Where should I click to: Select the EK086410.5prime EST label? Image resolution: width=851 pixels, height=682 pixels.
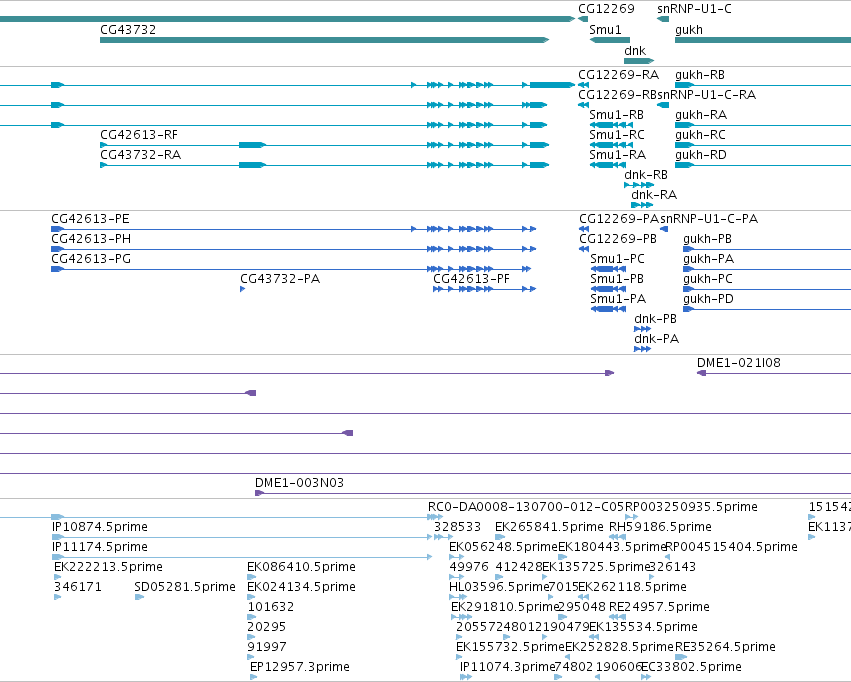(x=301, y=568)
